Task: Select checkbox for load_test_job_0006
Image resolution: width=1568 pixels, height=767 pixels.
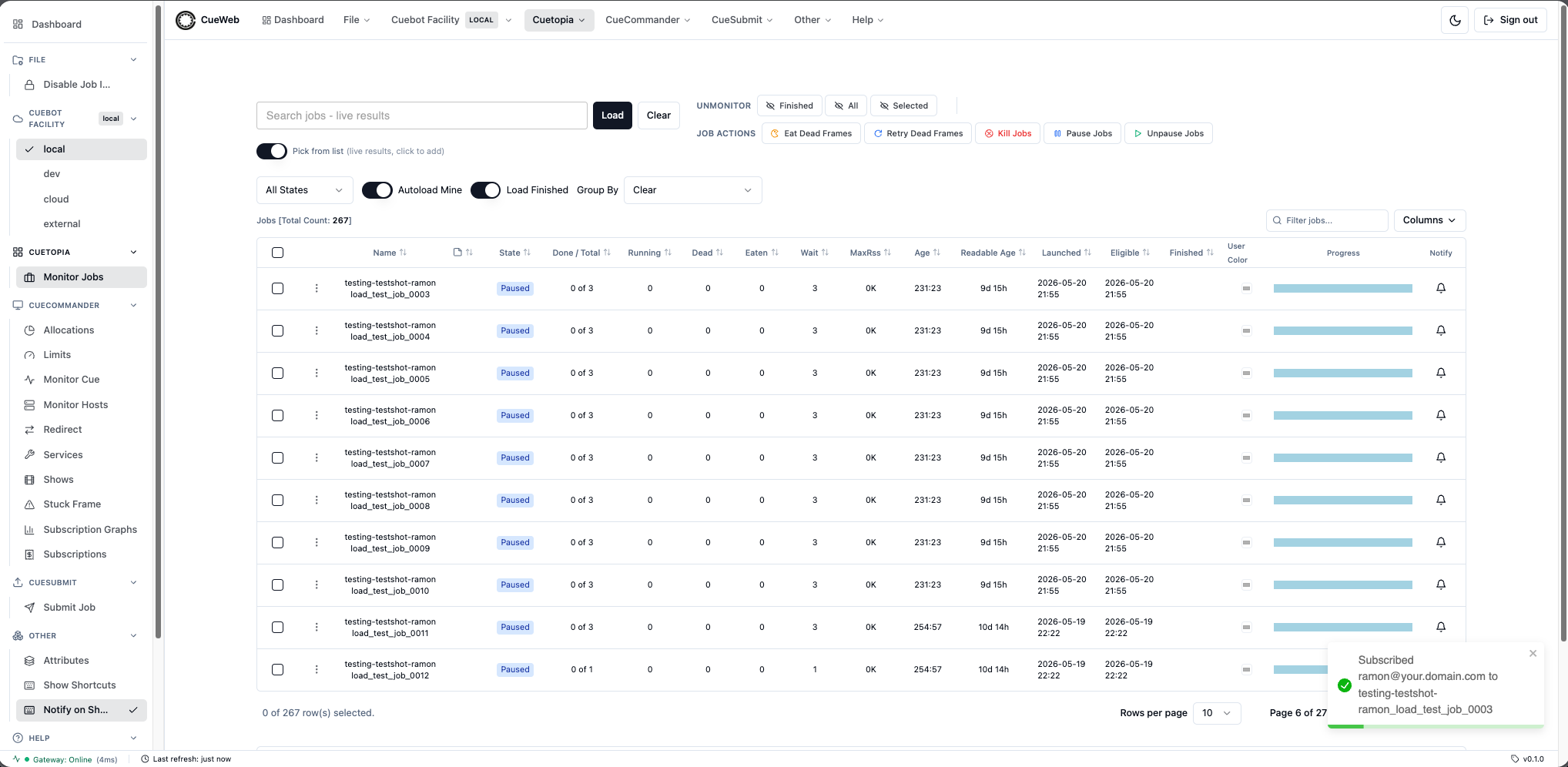Action: click(x=278, y=415)
